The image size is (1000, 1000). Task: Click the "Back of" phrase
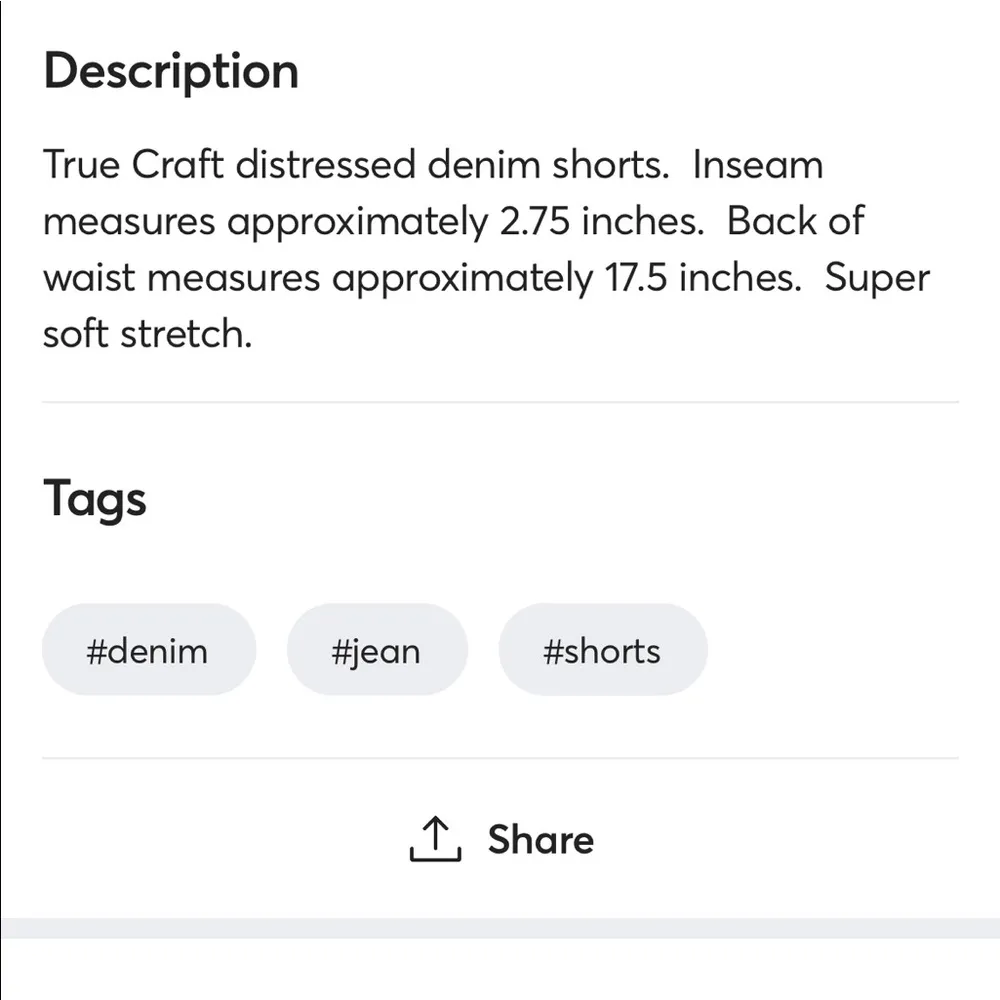[x=795, y=221]
